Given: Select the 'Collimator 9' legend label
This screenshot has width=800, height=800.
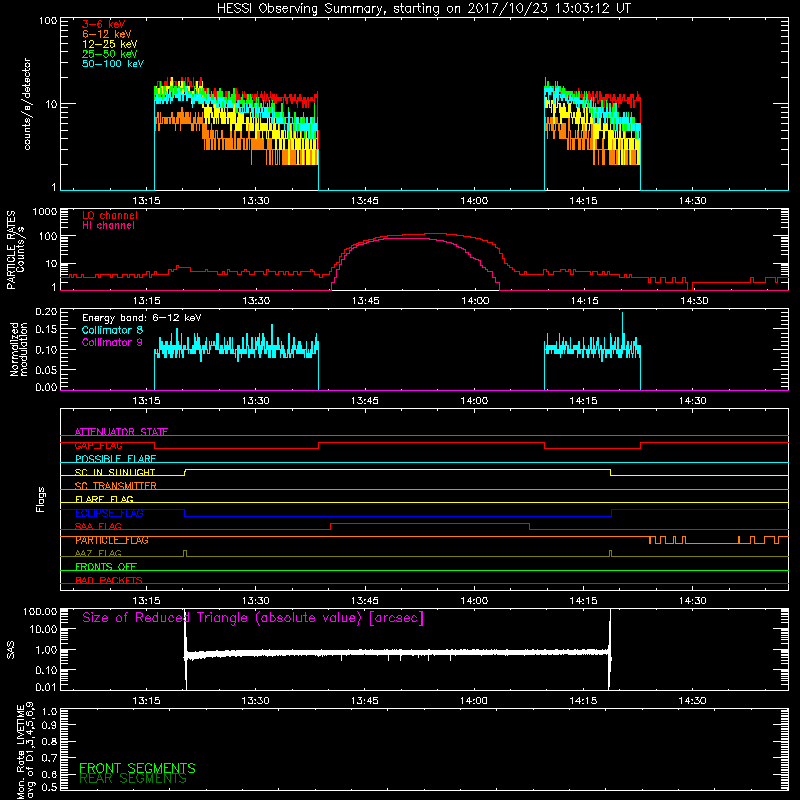Looking at the screenshot, I should click(112, 342).
